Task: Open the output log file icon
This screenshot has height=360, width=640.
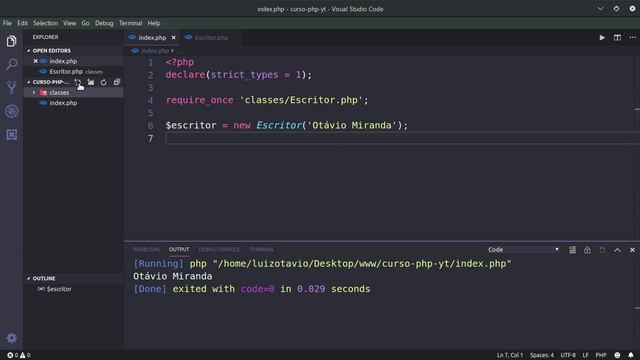Action: pos(602,250)
